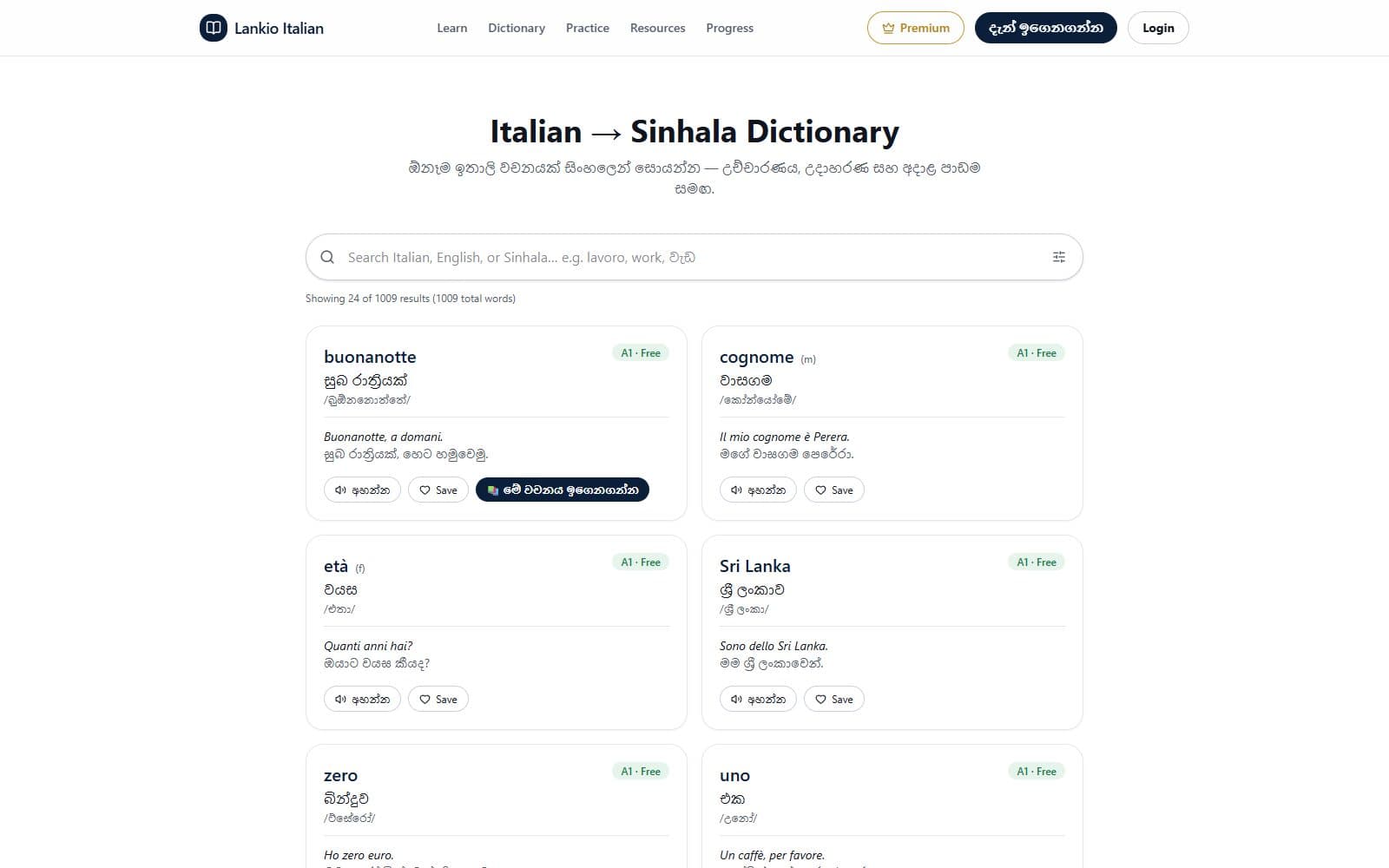Click the Sri Lanka word heading

(x=755, y=566)
